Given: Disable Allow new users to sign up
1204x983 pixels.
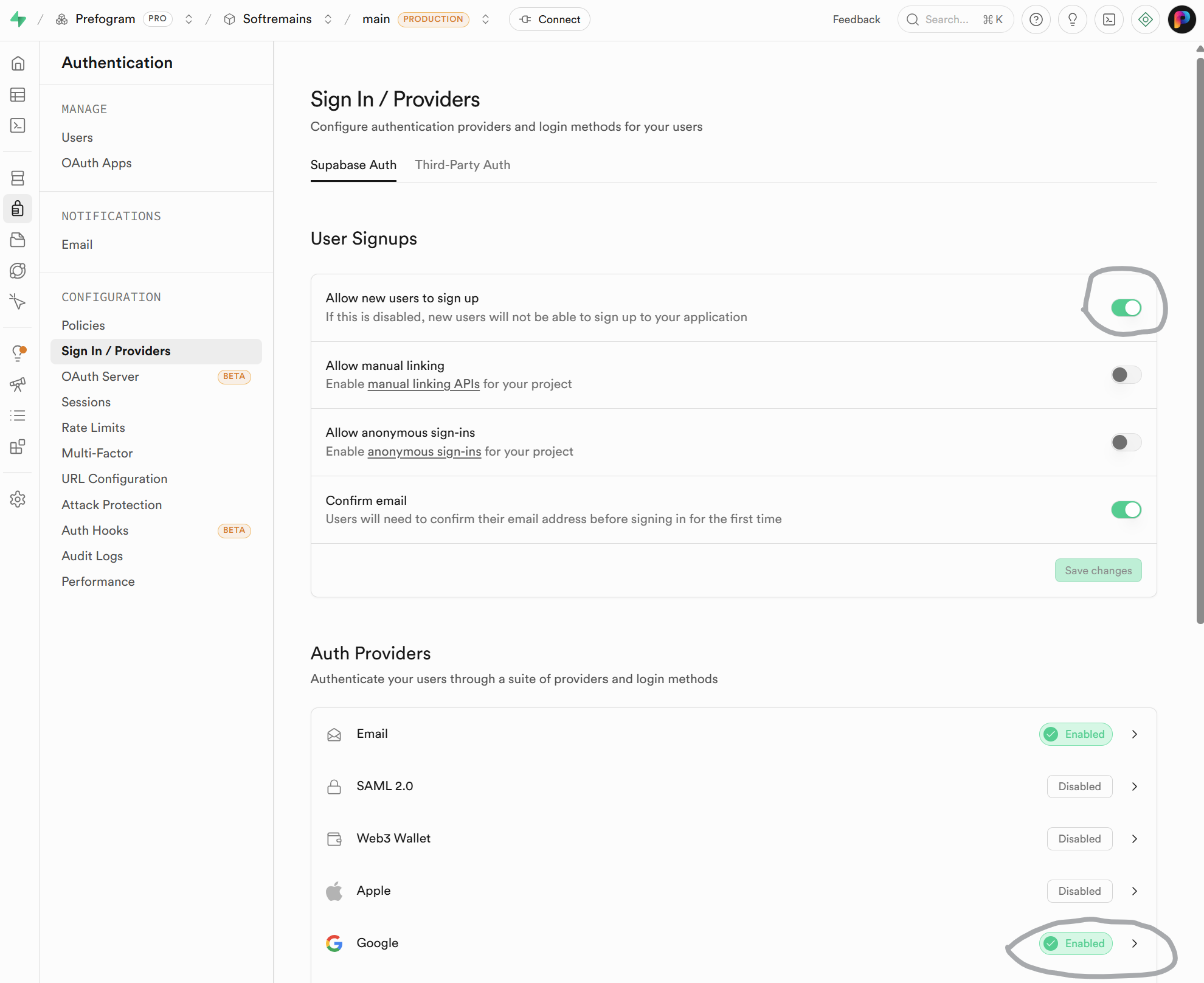Looking at the screenshot, I should pos(1126,308).
